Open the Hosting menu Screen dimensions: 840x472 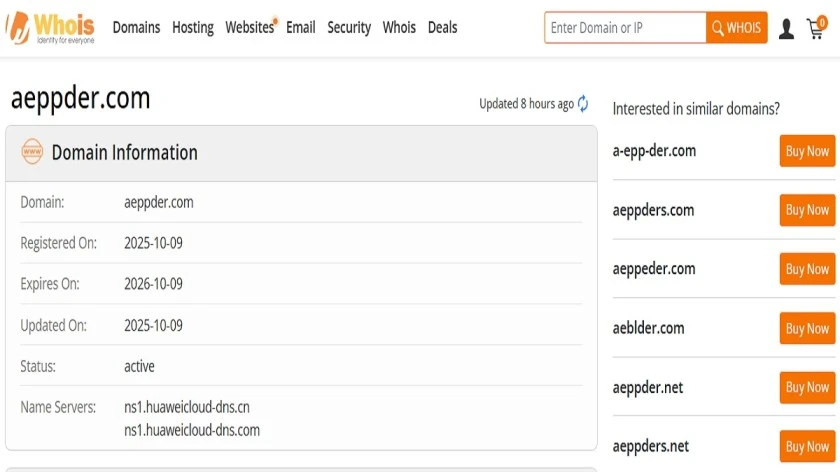point(193,27)
